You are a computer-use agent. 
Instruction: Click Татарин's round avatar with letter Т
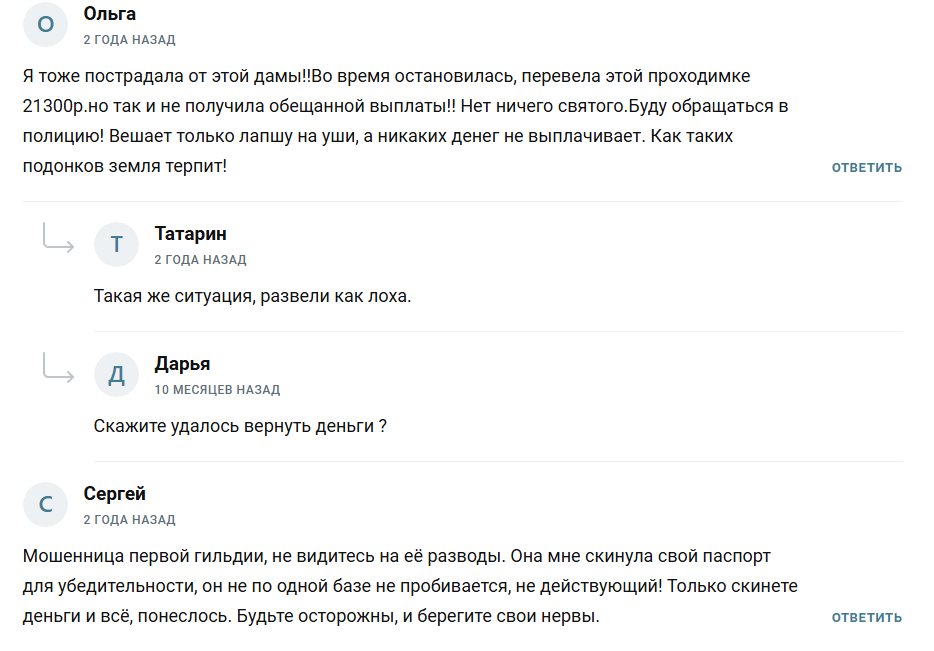point(117,244)
